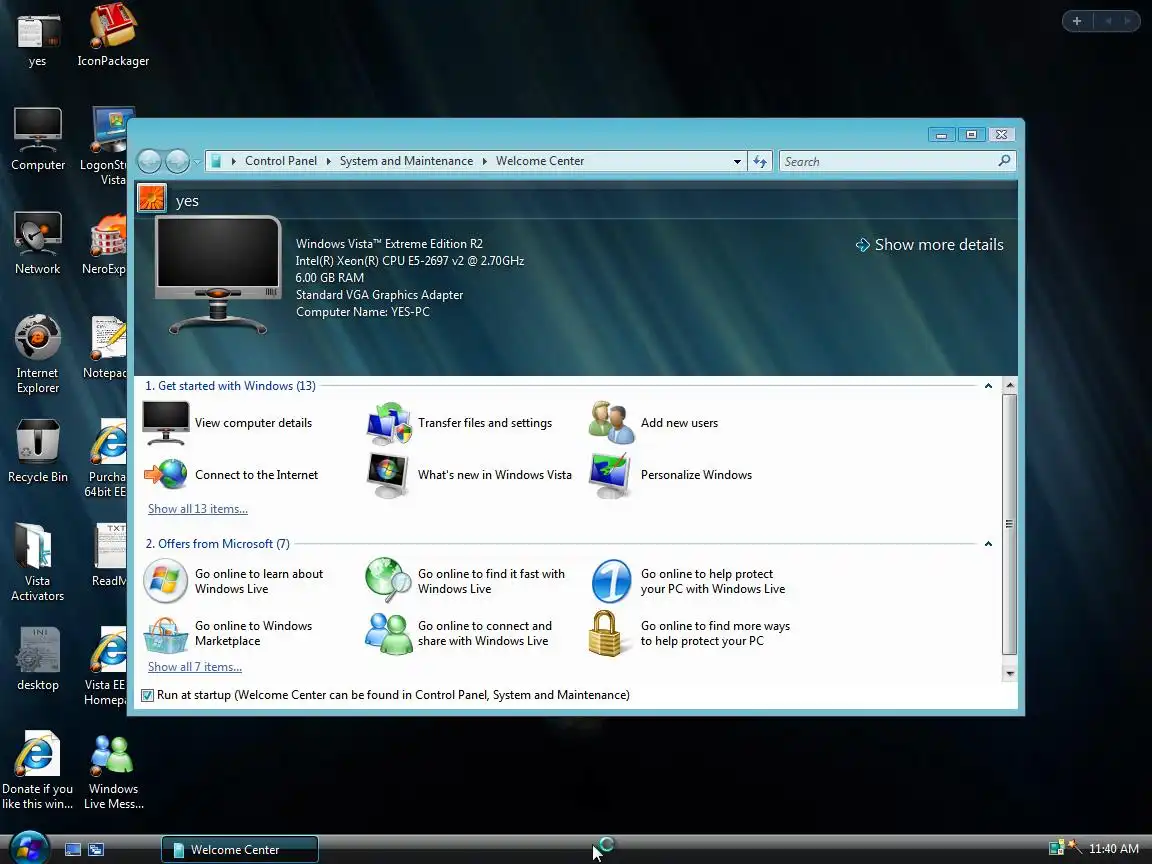This screenshot has width=1152, height=864.
Task: Click the network tray icon
Action: pyautogui.click(x=1056, y=849)
